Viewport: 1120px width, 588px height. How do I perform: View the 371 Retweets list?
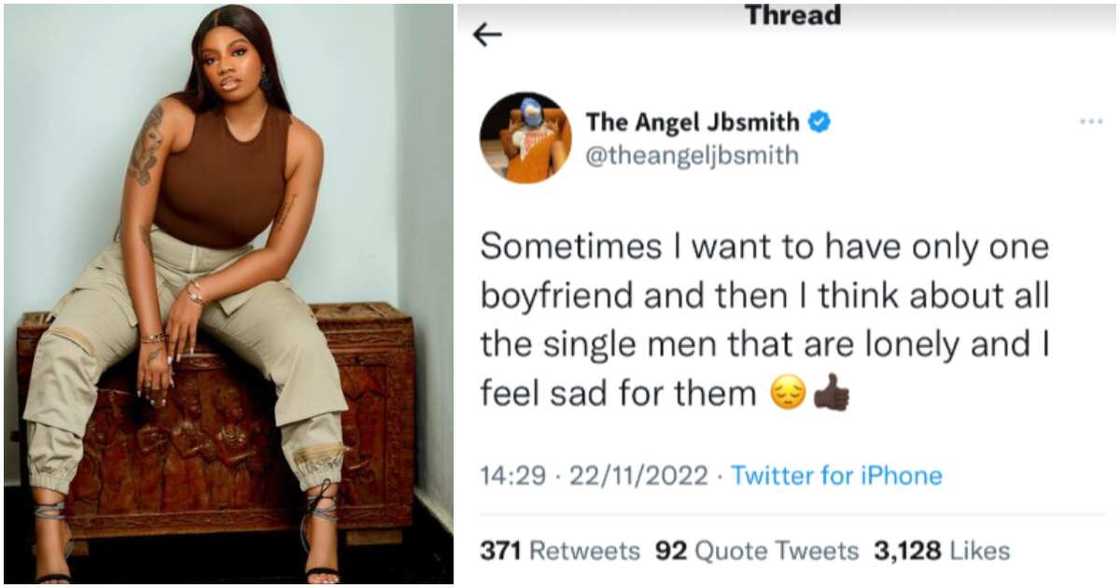[559, 550]
